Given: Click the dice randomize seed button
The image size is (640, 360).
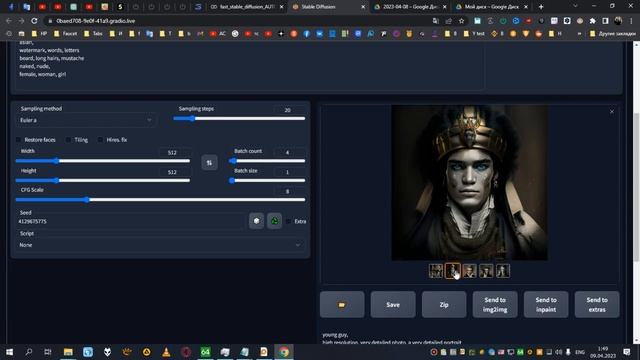Looking at the screenshot, I should 256,221.
